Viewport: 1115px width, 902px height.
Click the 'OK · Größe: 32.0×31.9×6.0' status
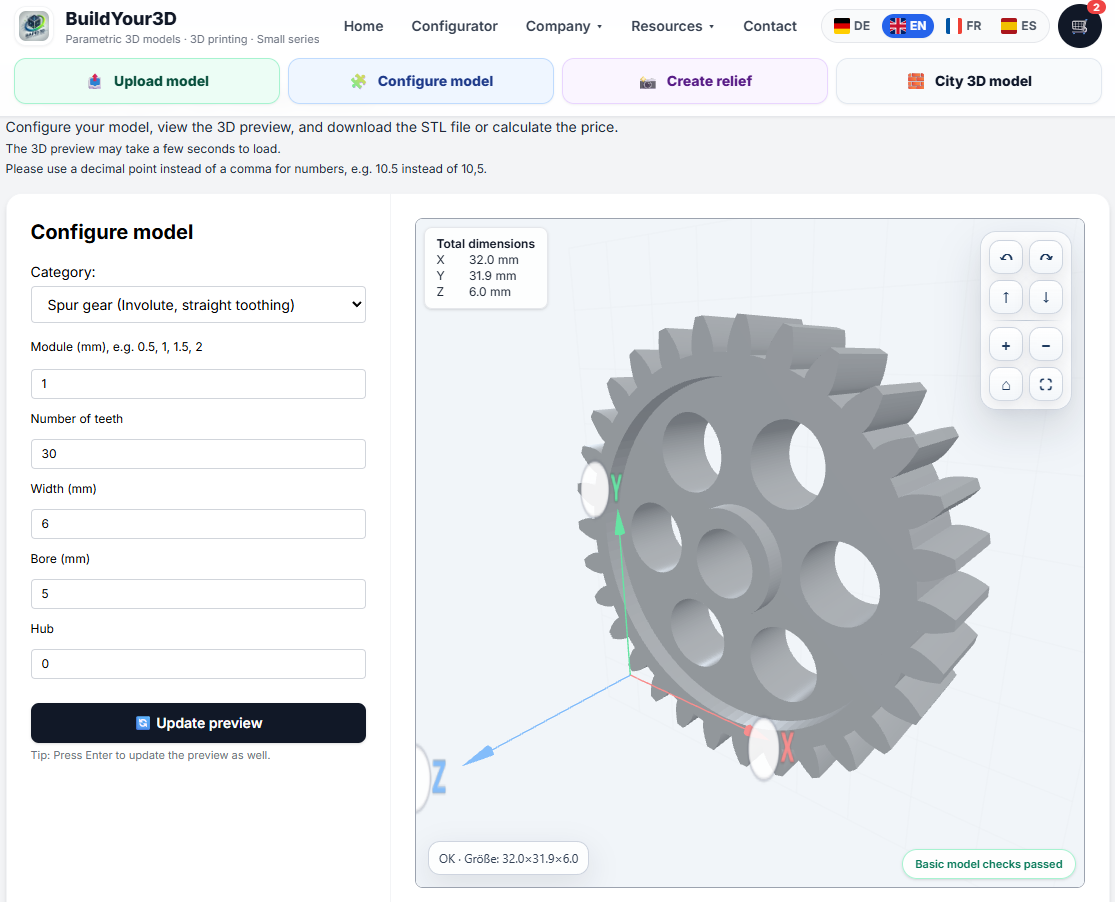pyautogui.click(x=508, y=859)
